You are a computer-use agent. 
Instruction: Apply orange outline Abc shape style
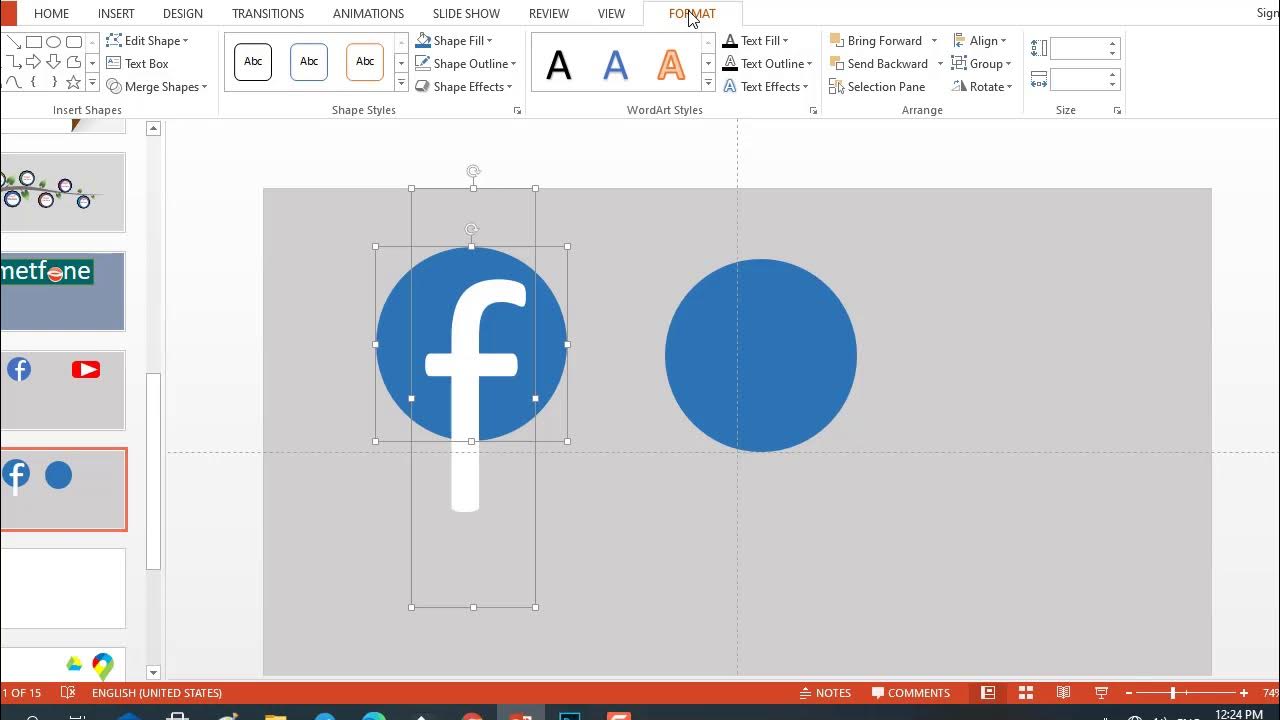365,62
